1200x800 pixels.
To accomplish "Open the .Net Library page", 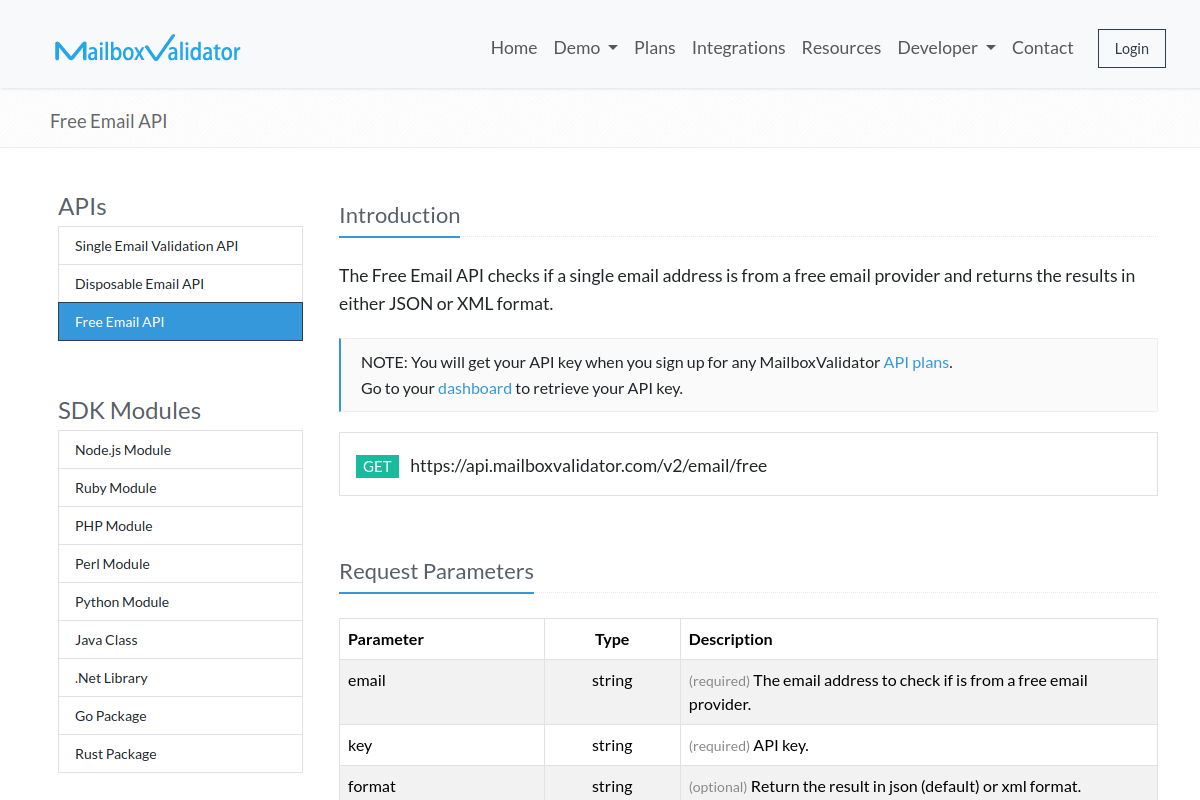I will pyautogui.click(x=180, y=678).
